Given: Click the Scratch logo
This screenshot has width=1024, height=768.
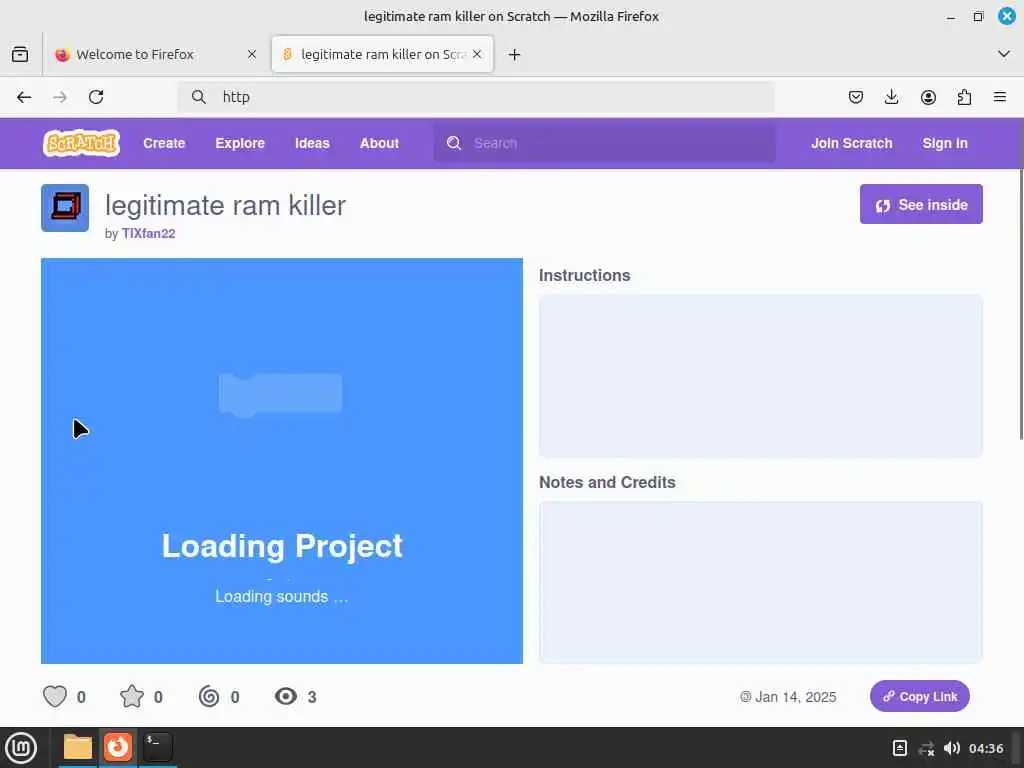Looking at the screenshot, I should click(82, 143).
